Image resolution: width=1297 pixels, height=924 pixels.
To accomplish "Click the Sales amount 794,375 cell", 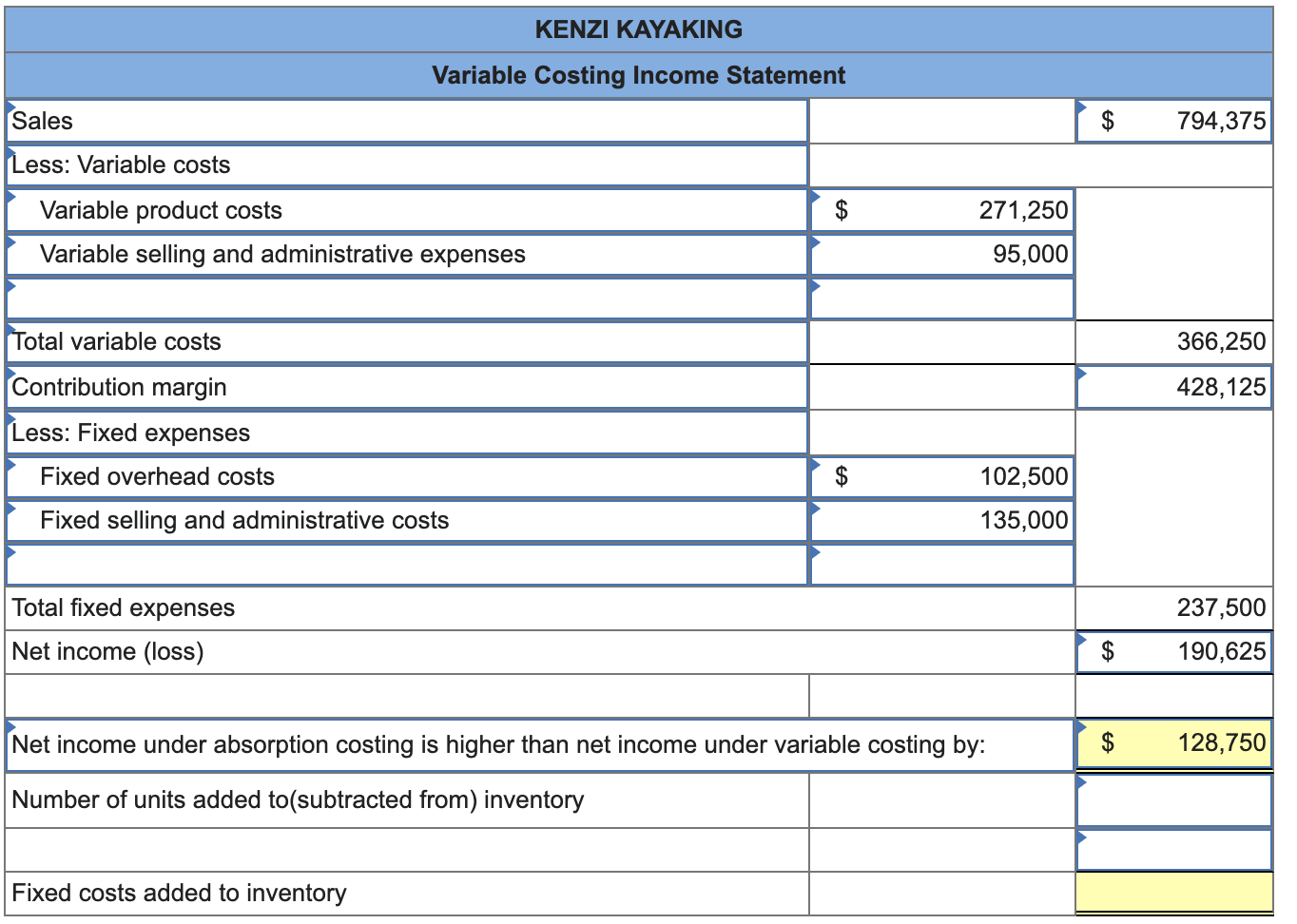I will (x=1174, y=121).
